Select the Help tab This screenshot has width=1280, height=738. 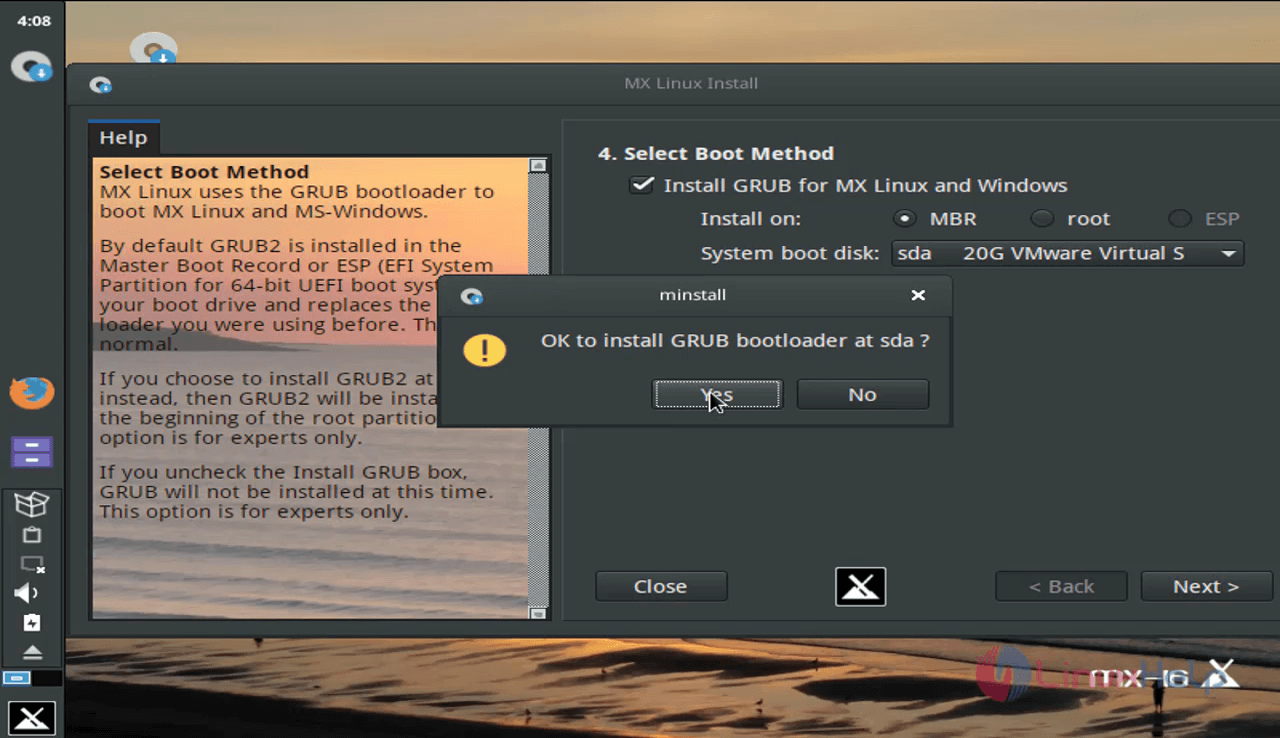[x=123, y=137]
